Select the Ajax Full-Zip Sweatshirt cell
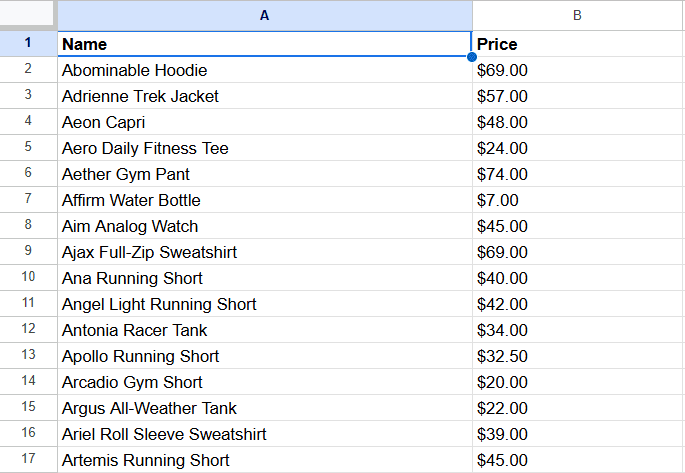Image resolution: width=685 pixels, height=473 pixels. (265, 252)
